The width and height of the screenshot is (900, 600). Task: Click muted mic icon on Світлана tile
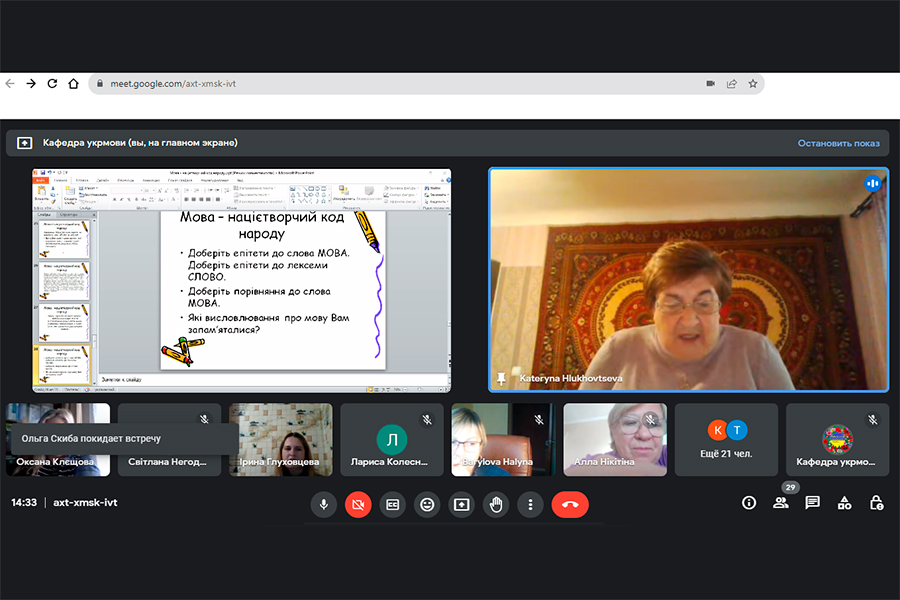point(204,419)
